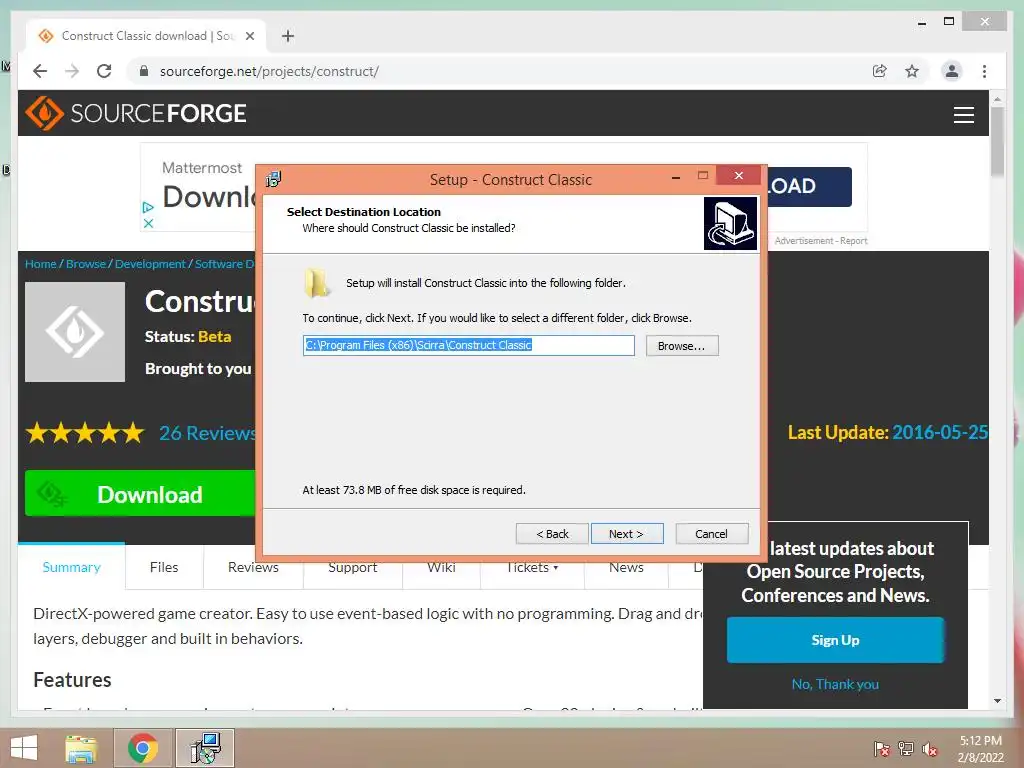Click the Chrome forward arrow
The width and height of the screenshot is (1024, 768).
[72, 71]
